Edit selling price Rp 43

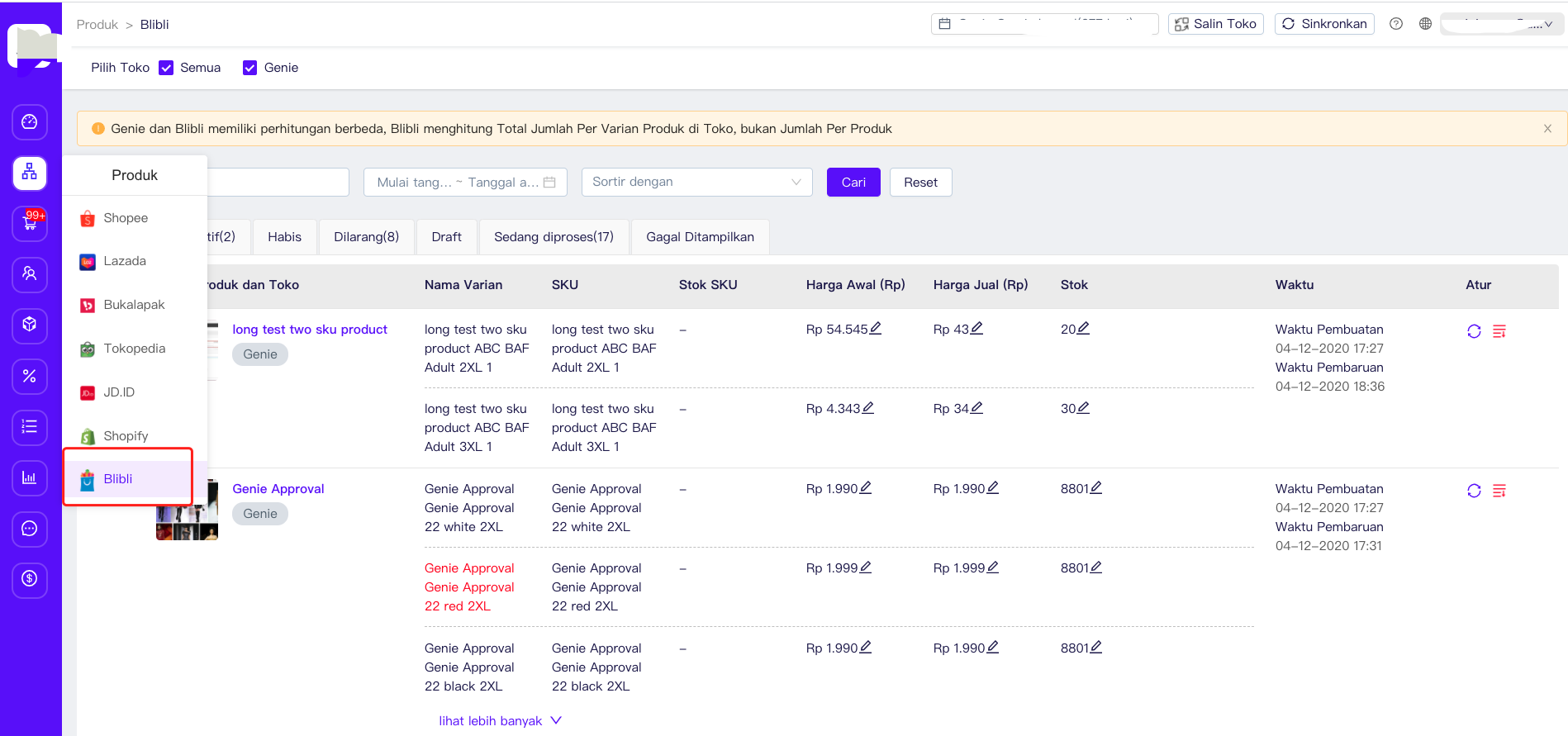pos(976,328)
